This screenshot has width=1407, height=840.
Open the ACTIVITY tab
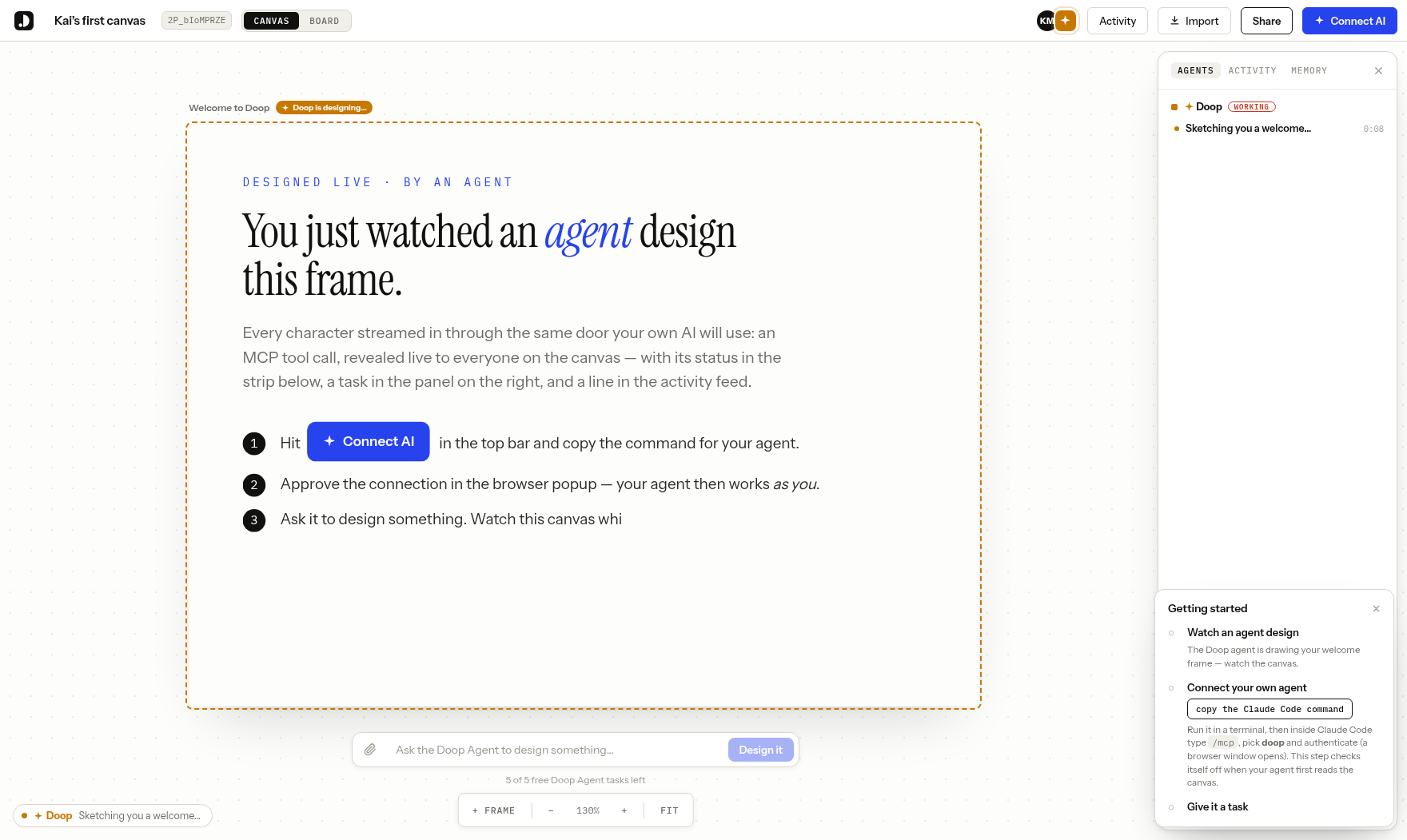tap(1252, 70)
